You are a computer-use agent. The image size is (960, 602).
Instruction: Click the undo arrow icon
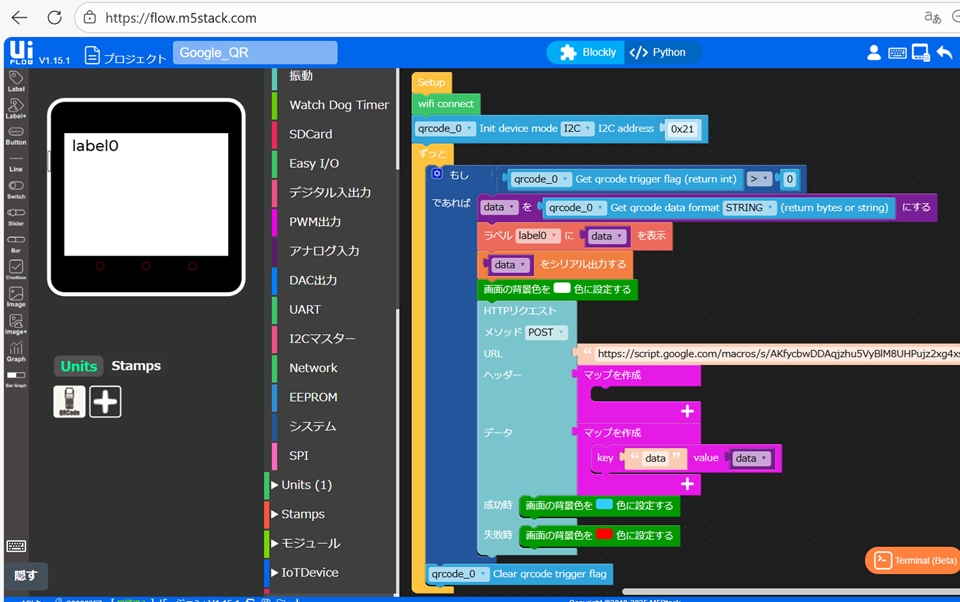pos(944,53)
